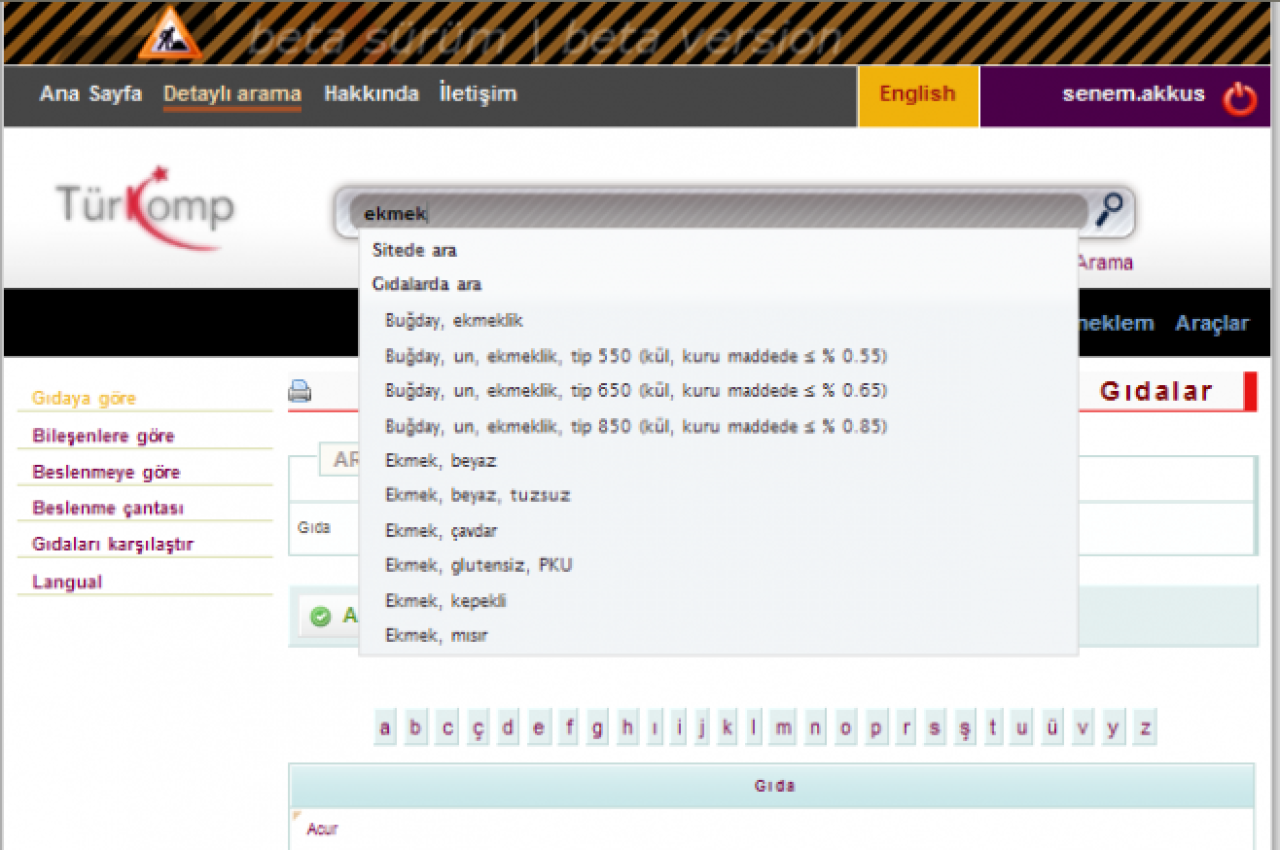
Task: Filter foods by letter f
Action: pos(570,728)
